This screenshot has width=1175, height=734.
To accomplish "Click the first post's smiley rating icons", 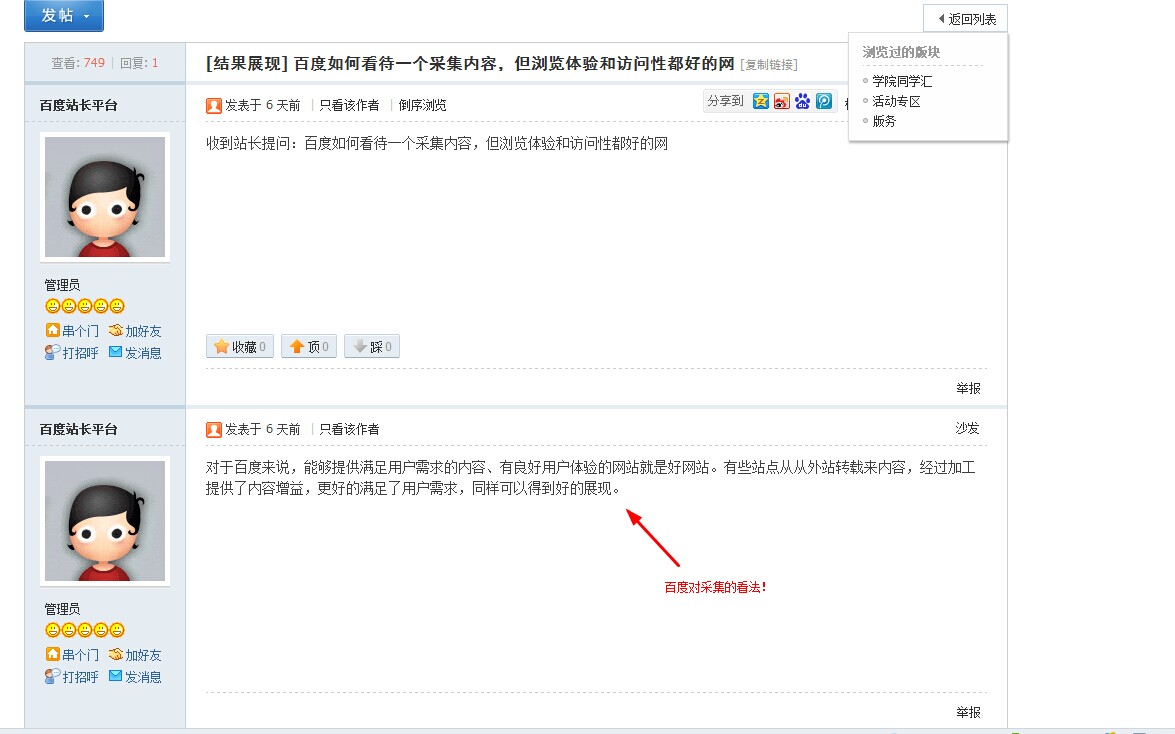I will (85, 306).
